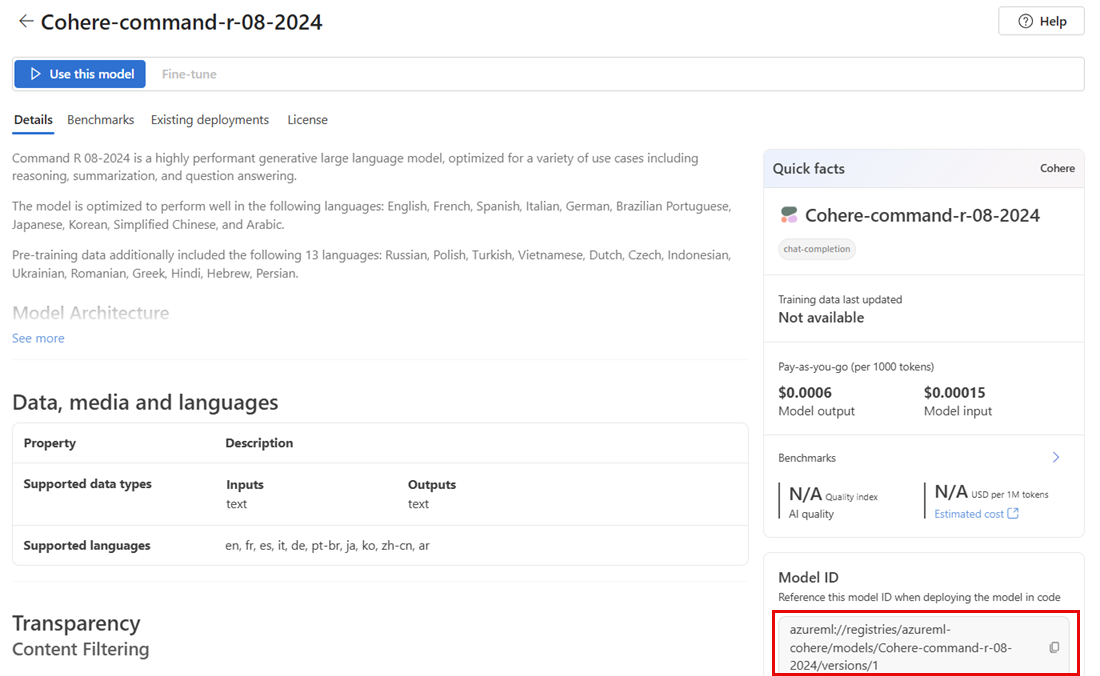Screen dimensions: 1100x676
Task: Click the Transparency heading
Action: click(76, 623)
